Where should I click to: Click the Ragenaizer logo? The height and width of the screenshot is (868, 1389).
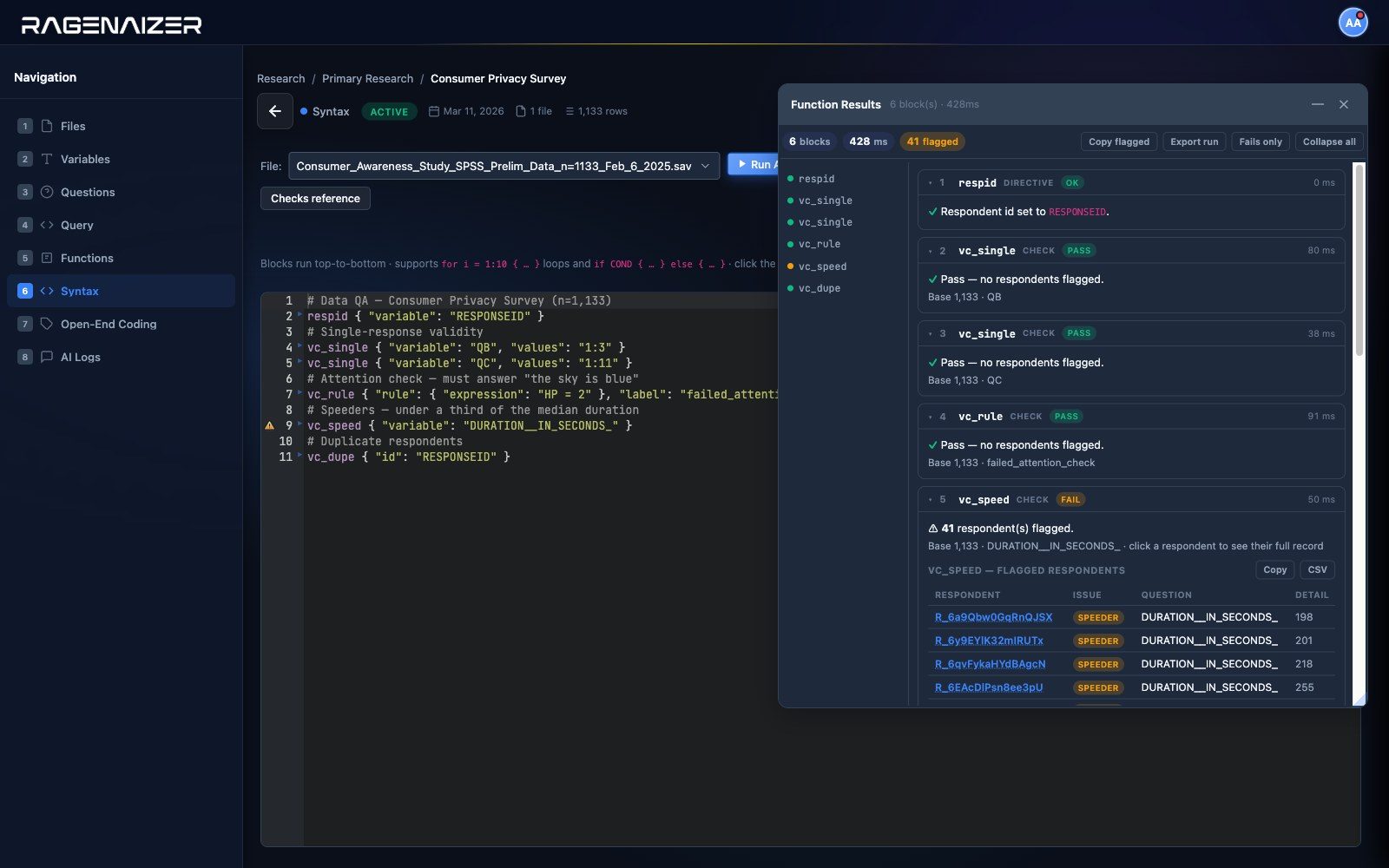point(111,25)
